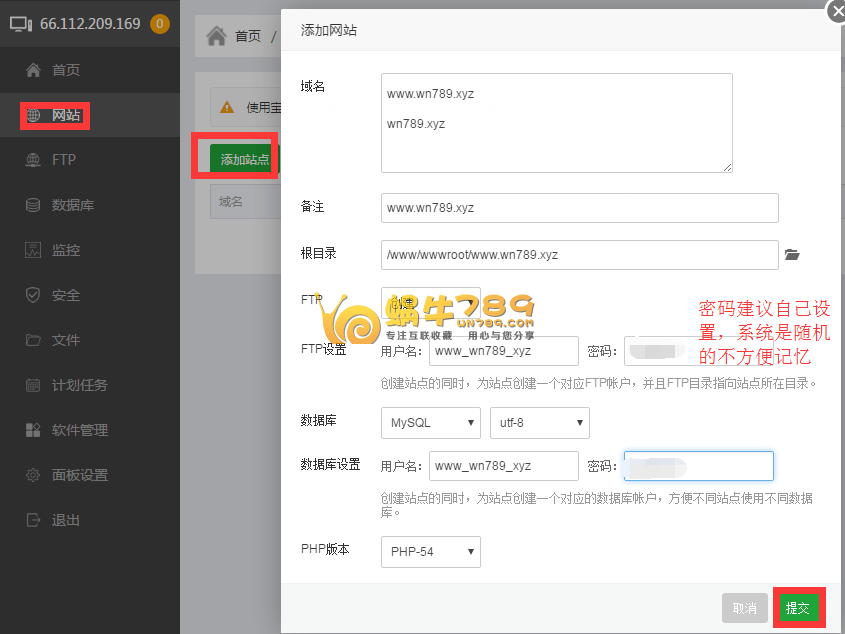
Task: Click the database 密码 password field
Action: point(698,466)
